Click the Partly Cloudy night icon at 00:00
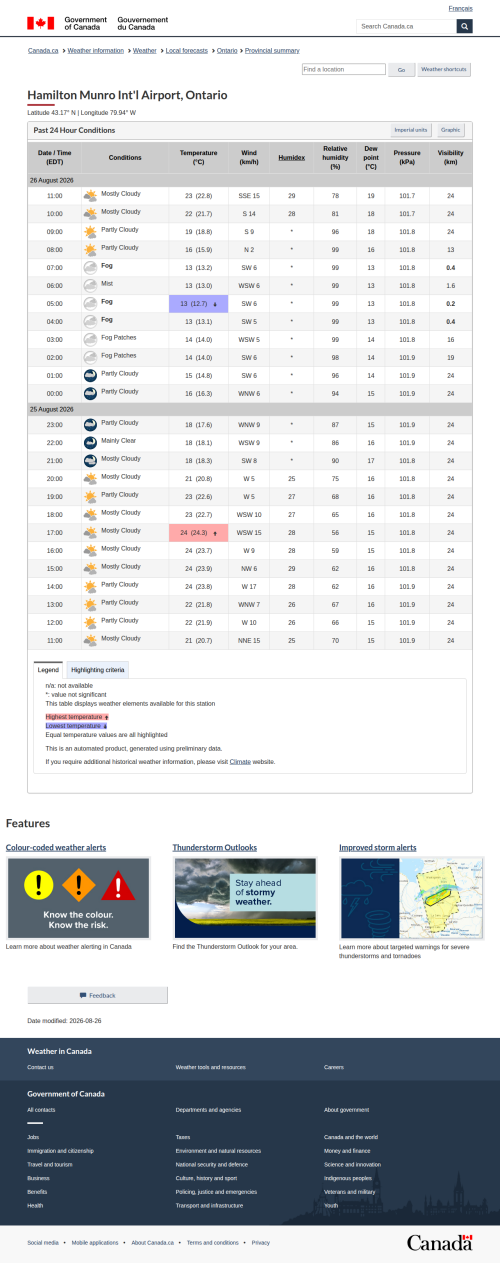 pyautogui.click(x=90, y=393)
